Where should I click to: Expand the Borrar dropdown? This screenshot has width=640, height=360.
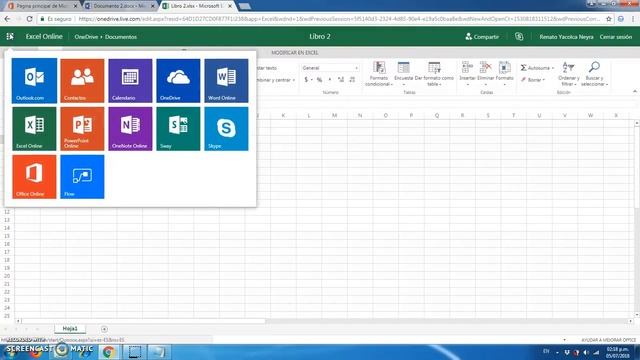[544, 80]
